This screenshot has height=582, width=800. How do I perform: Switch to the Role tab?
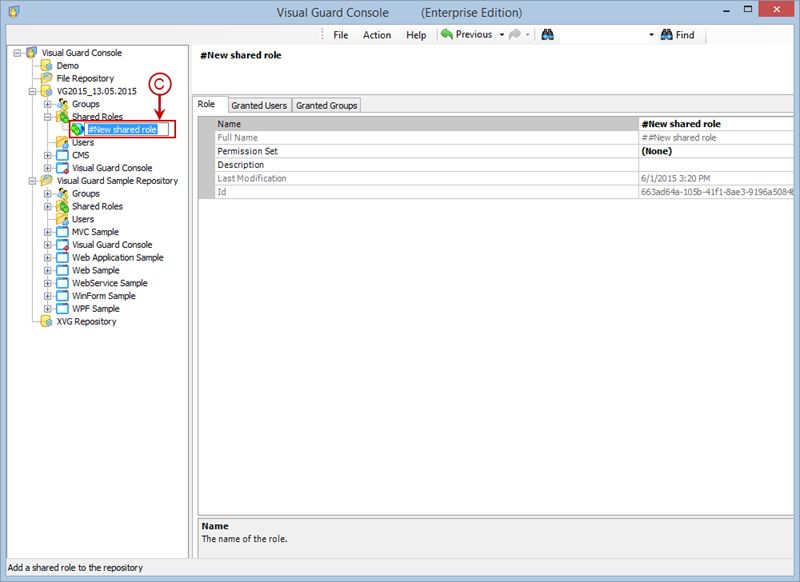(206, 104)
